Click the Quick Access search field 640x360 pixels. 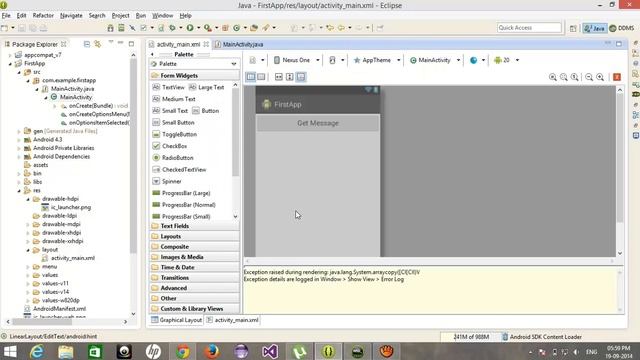click(x=529, y=28)
